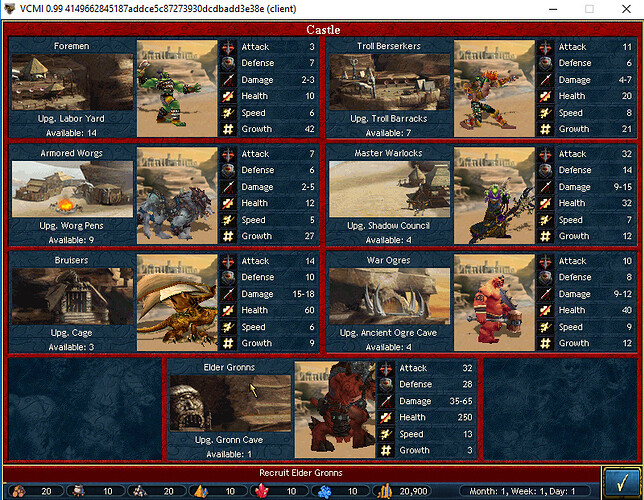The width and height of the screenshot is (644, 500).
Task: Click the War Ogres Defense icon
Action: (545, 277)
